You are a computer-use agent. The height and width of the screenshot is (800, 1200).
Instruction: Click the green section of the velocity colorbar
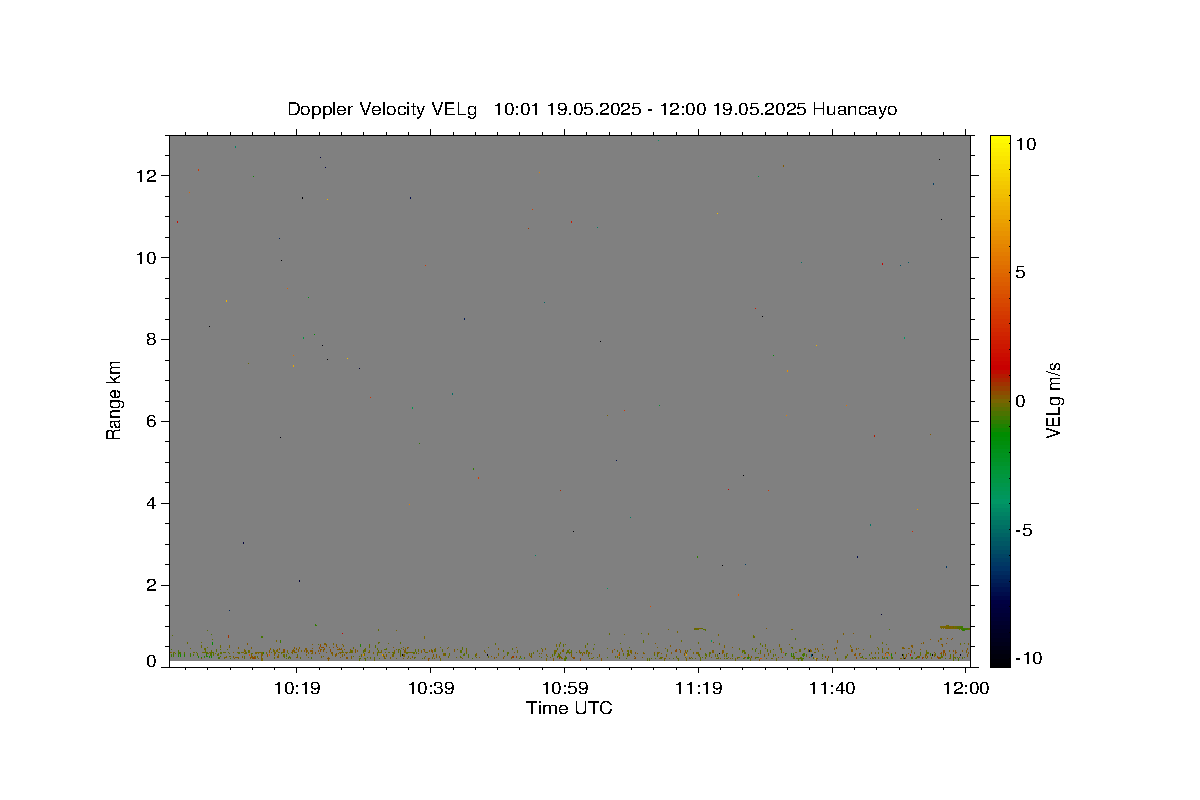(x=1000, y=440)
